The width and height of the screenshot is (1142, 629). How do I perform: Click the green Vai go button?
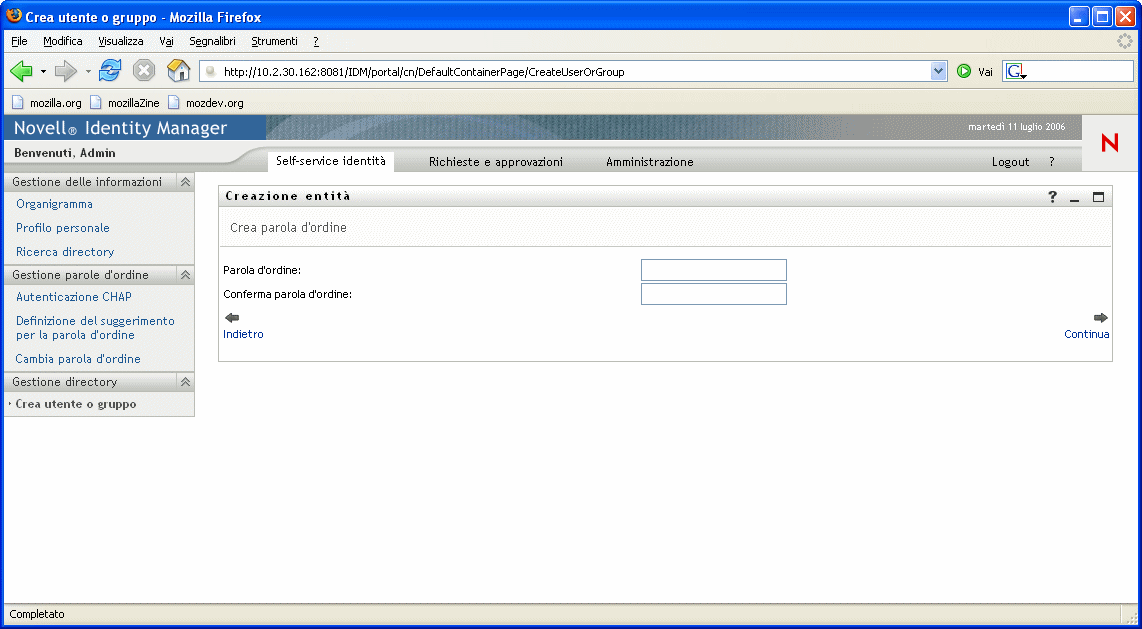click(x=964, y=71)
